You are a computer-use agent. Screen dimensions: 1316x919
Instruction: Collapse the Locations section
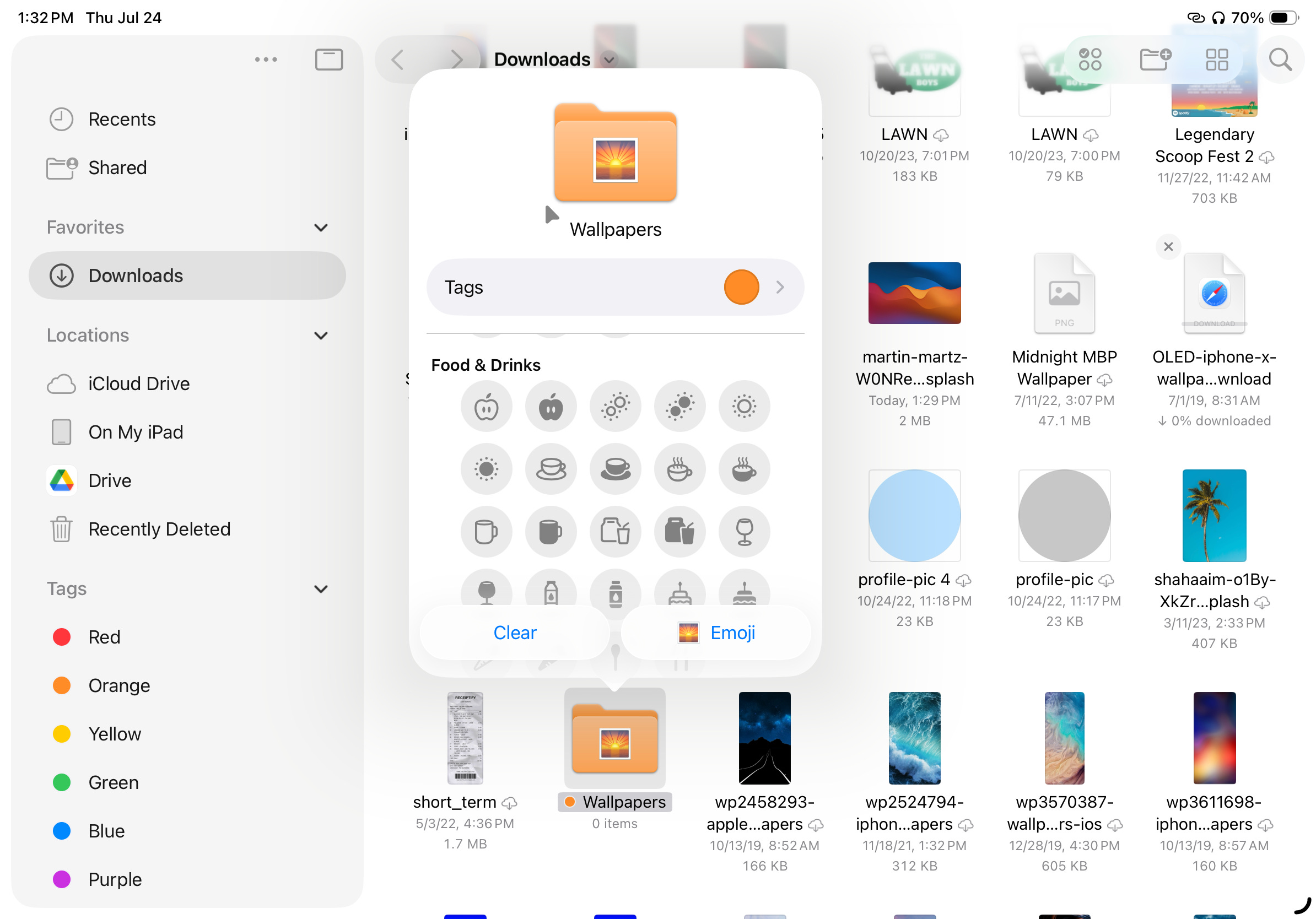[x=321, y=336]
